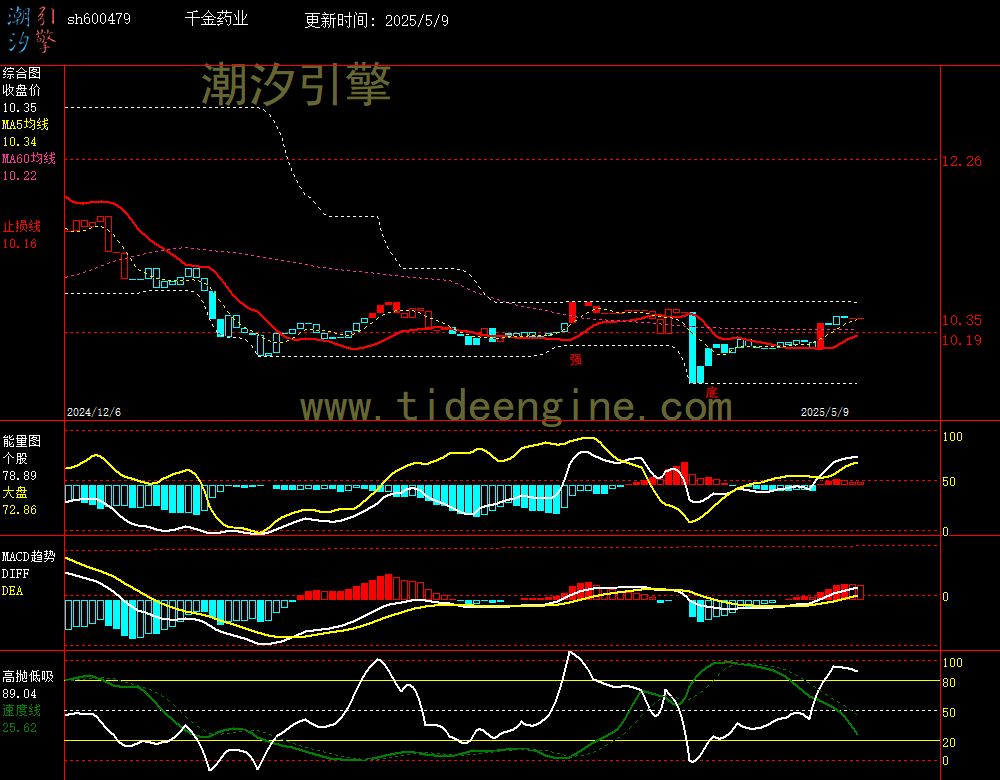The image size is (1000, 780).
Task: Click the start date 2024/12/6
Action: tap(94, 412)
